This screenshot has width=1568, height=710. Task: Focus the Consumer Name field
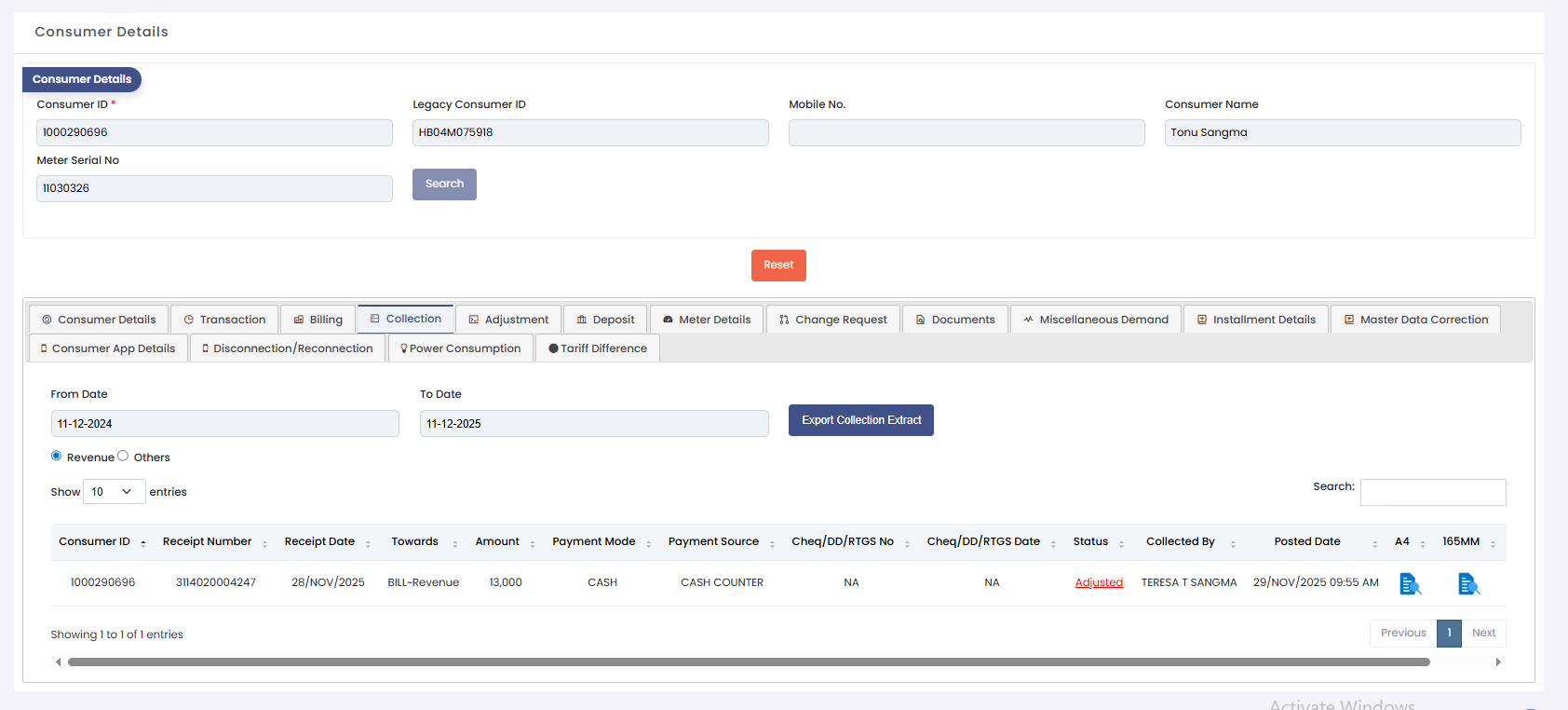[1343, 132]
